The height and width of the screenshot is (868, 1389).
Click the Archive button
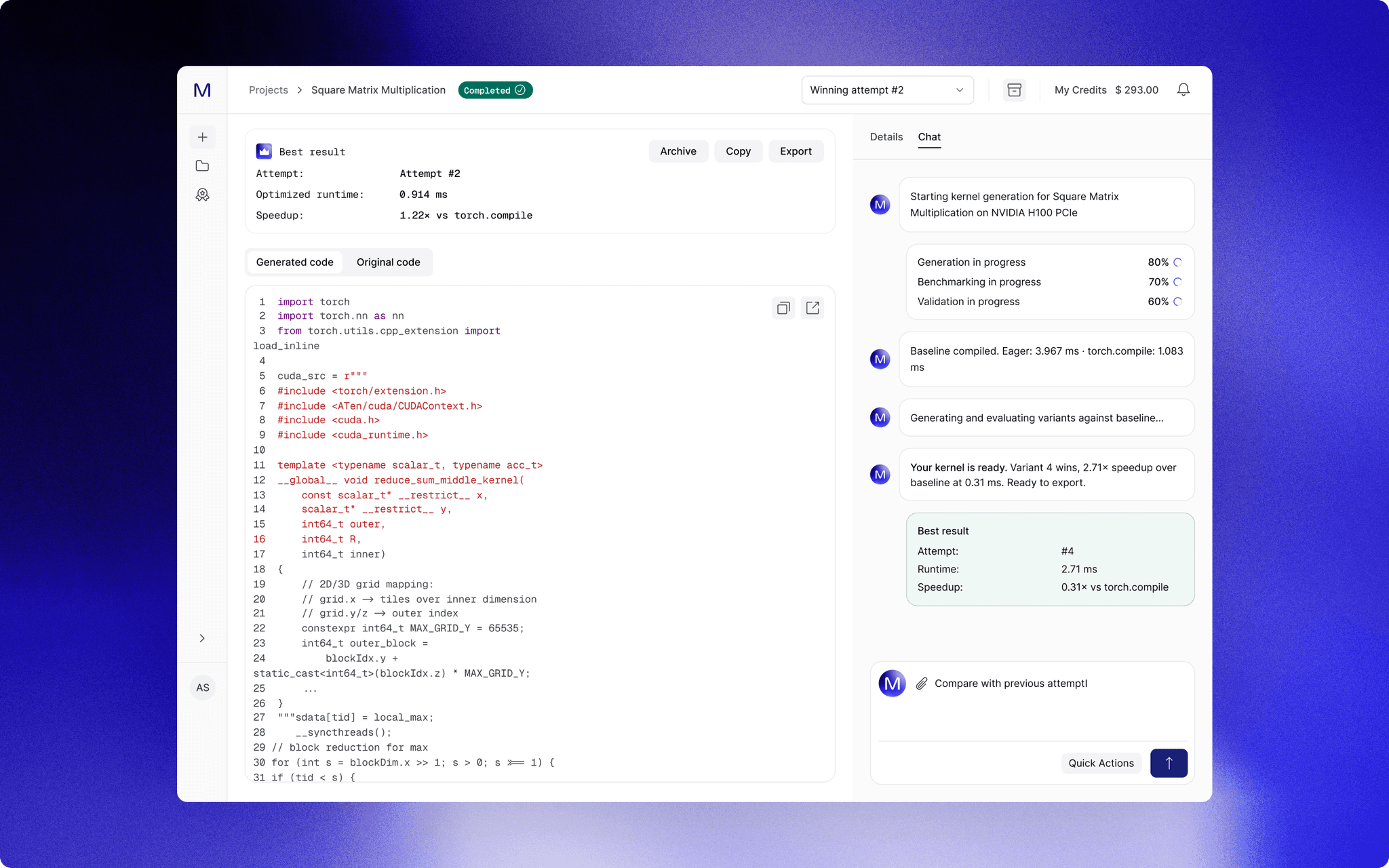coord(678,151)
